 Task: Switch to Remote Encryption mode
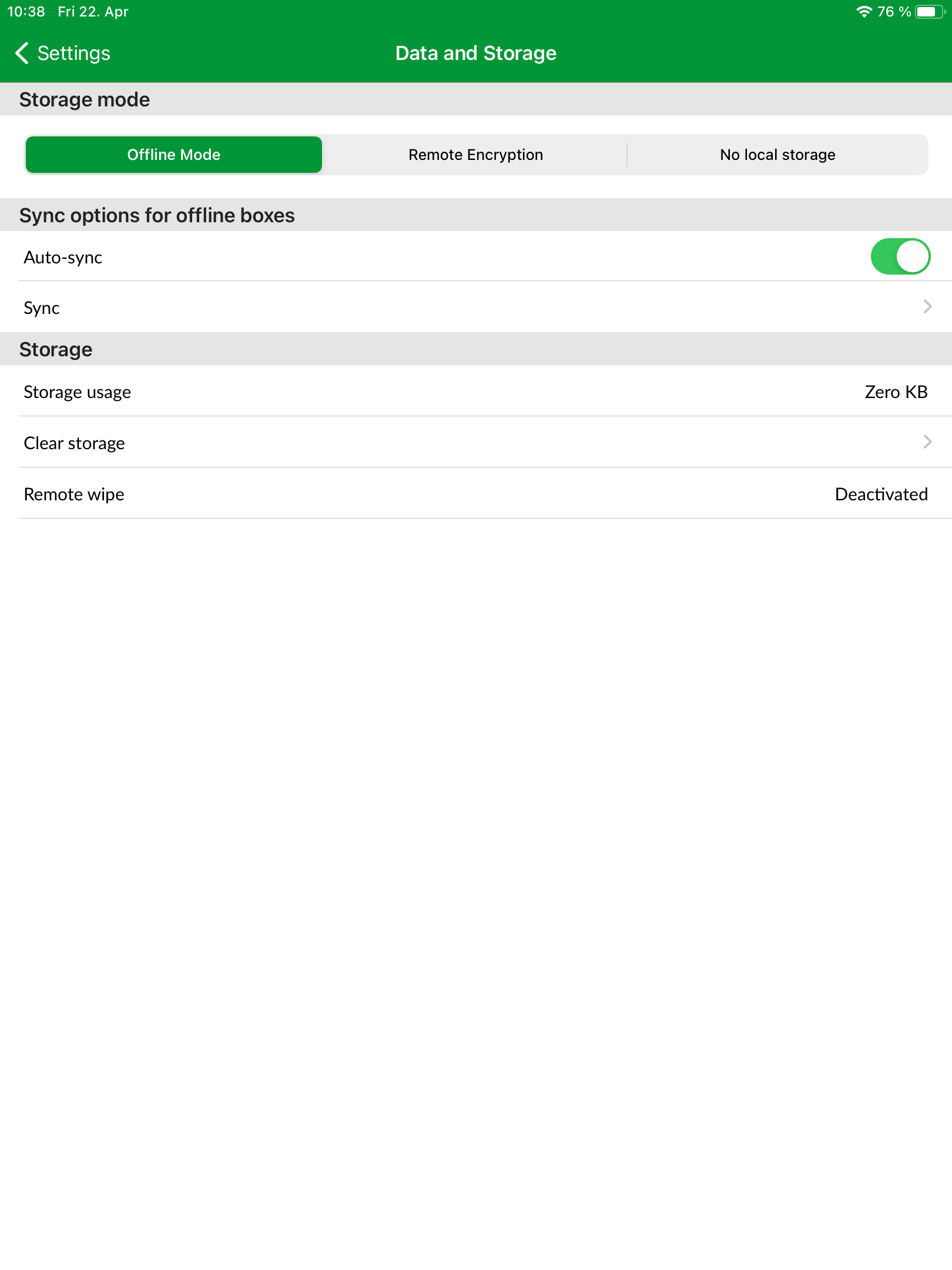pos(475,155)
